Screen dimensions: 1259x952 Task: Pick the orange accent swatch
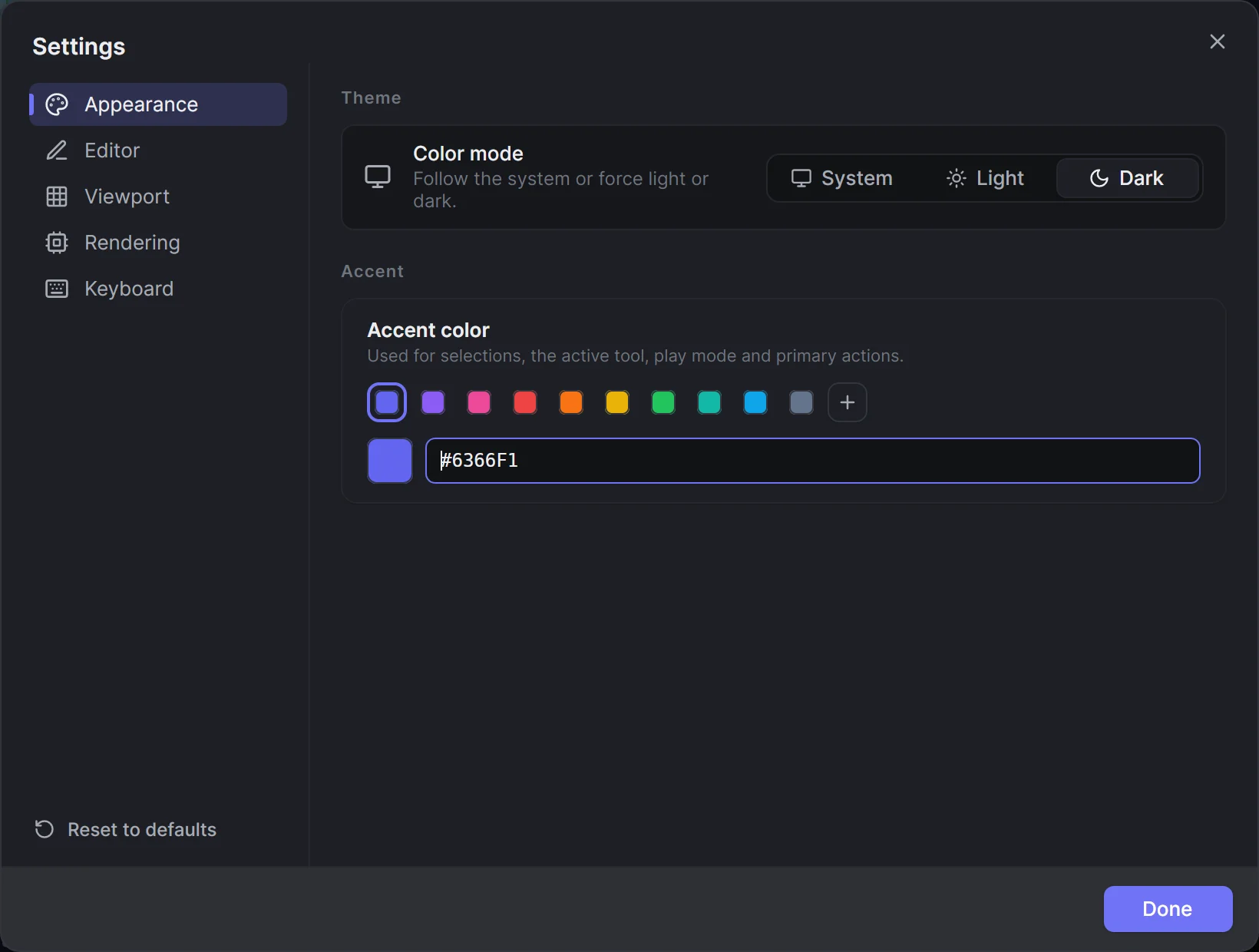pyautogui.click(x=571, y=402)
